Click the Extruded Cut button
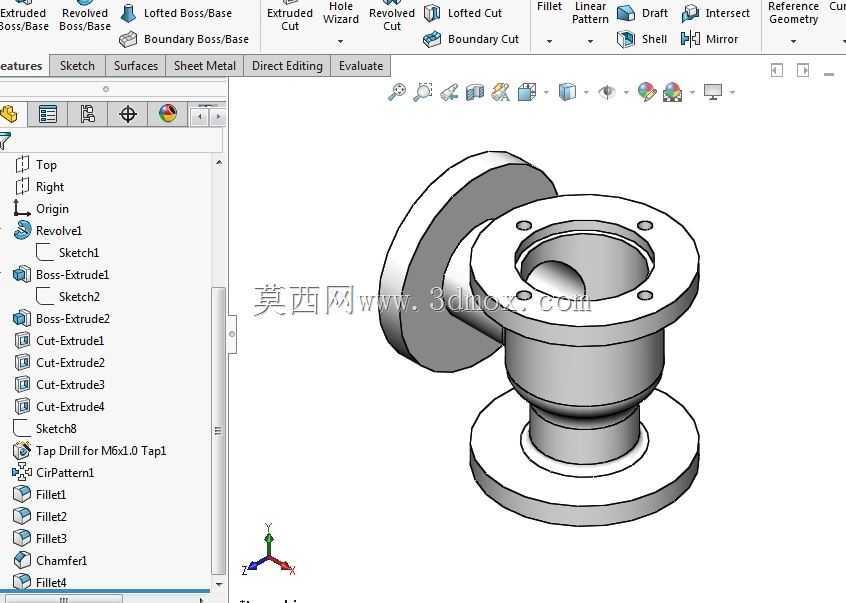846x603 pixels. click(x=290, y=19)
